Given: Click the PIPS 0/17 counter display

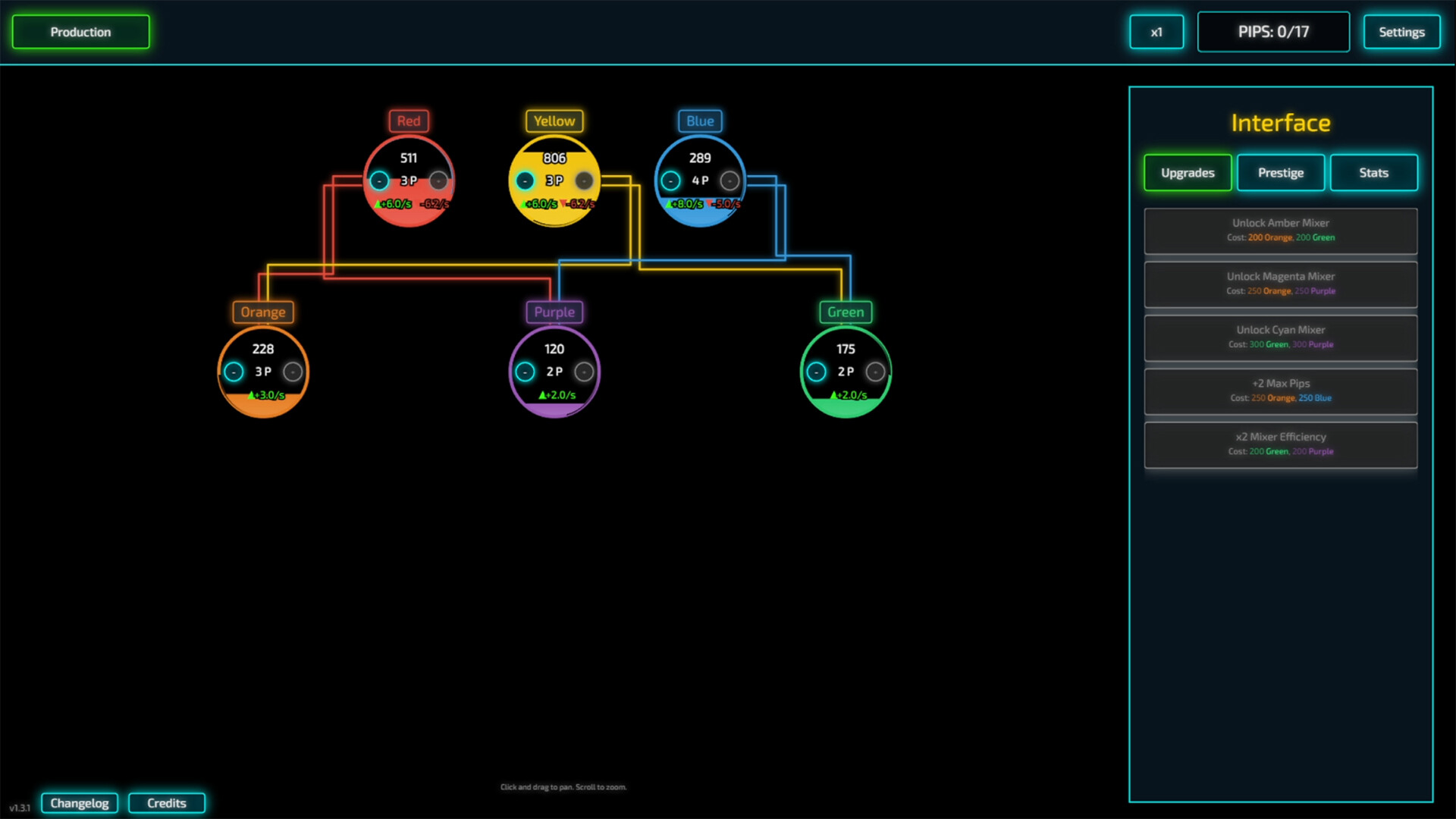Looking at the screenshot, I should pyautogui.click(x=1273, y=32).
